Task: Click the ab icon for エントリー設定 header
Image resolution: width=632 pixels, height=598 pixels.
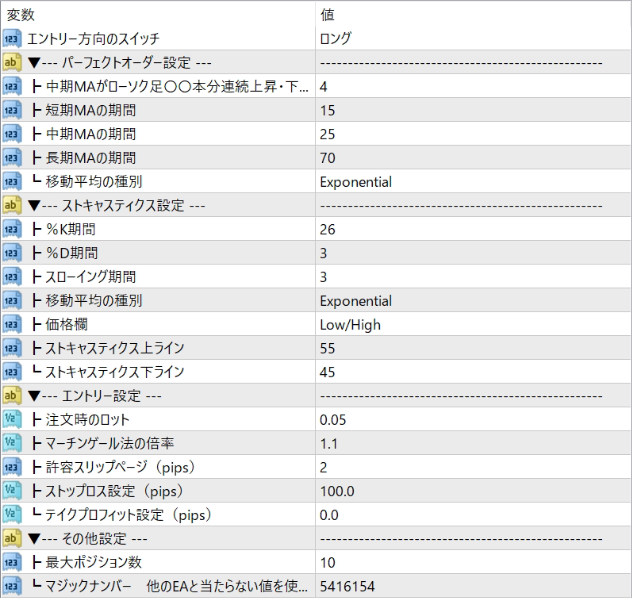Action: pos(12,395)
